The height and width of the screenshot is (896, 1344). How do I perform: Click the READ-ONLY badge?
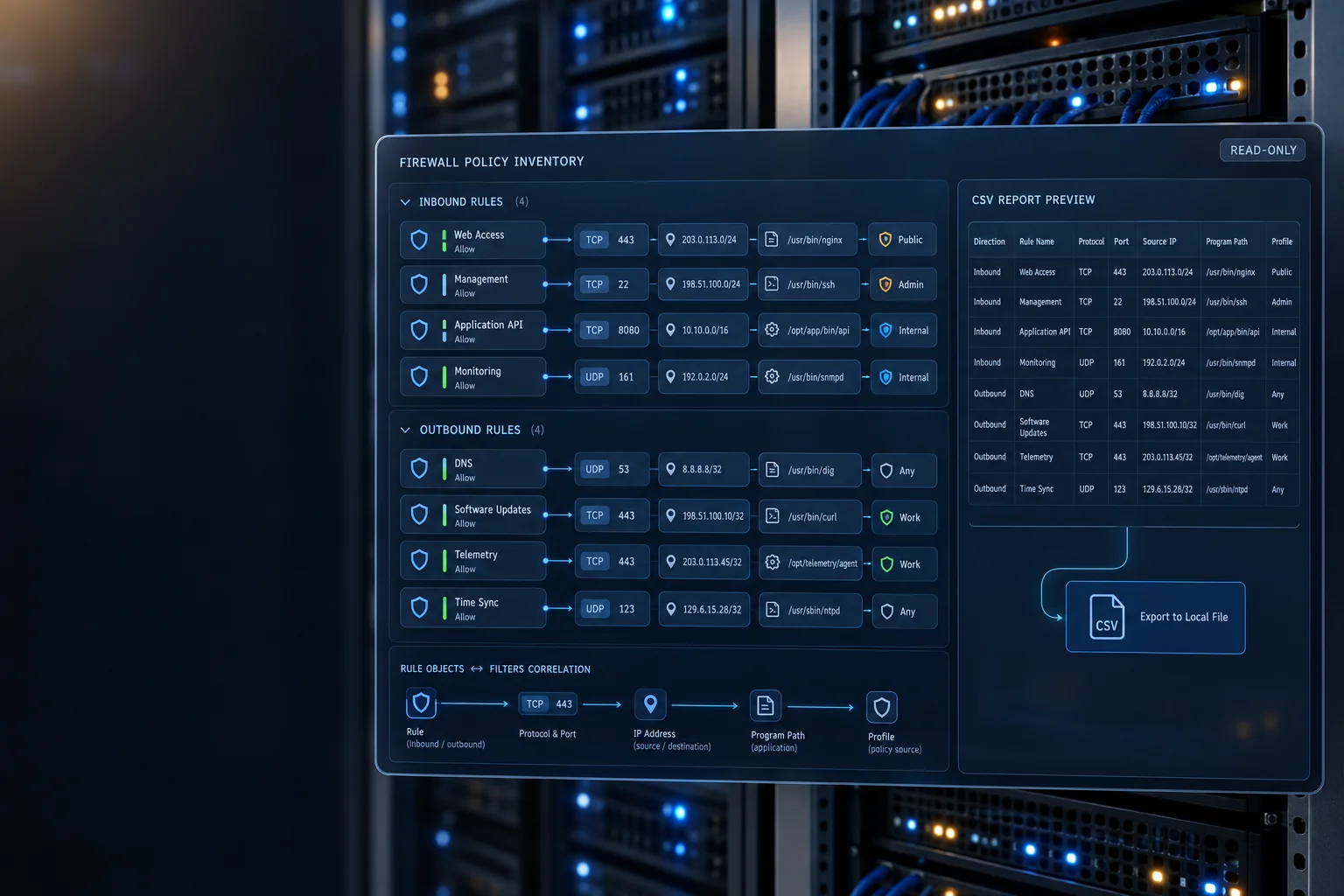coord(1263,150)
